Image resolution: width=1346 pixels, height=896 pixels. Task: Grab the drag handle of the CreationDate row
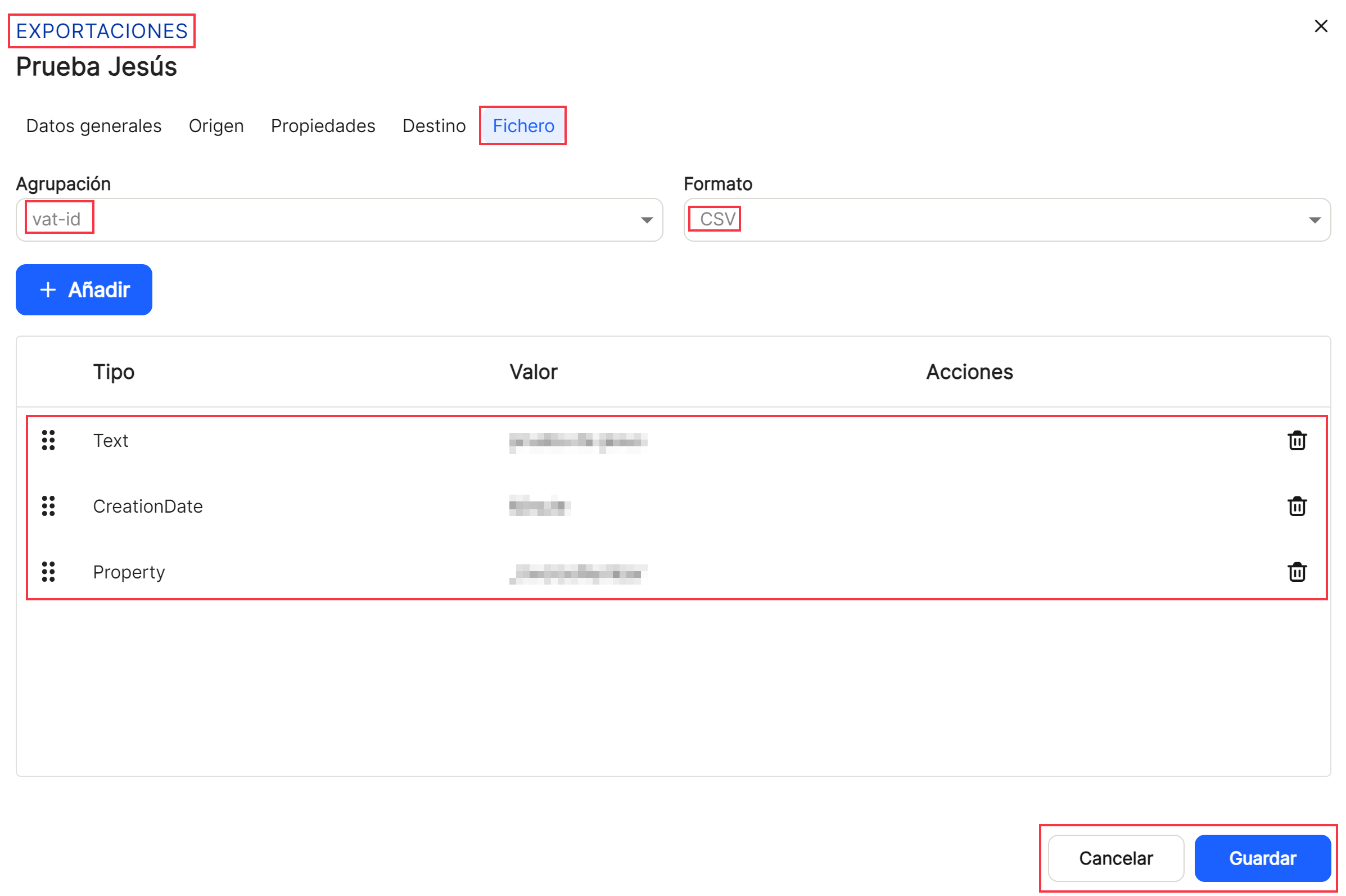pos(48,506)
